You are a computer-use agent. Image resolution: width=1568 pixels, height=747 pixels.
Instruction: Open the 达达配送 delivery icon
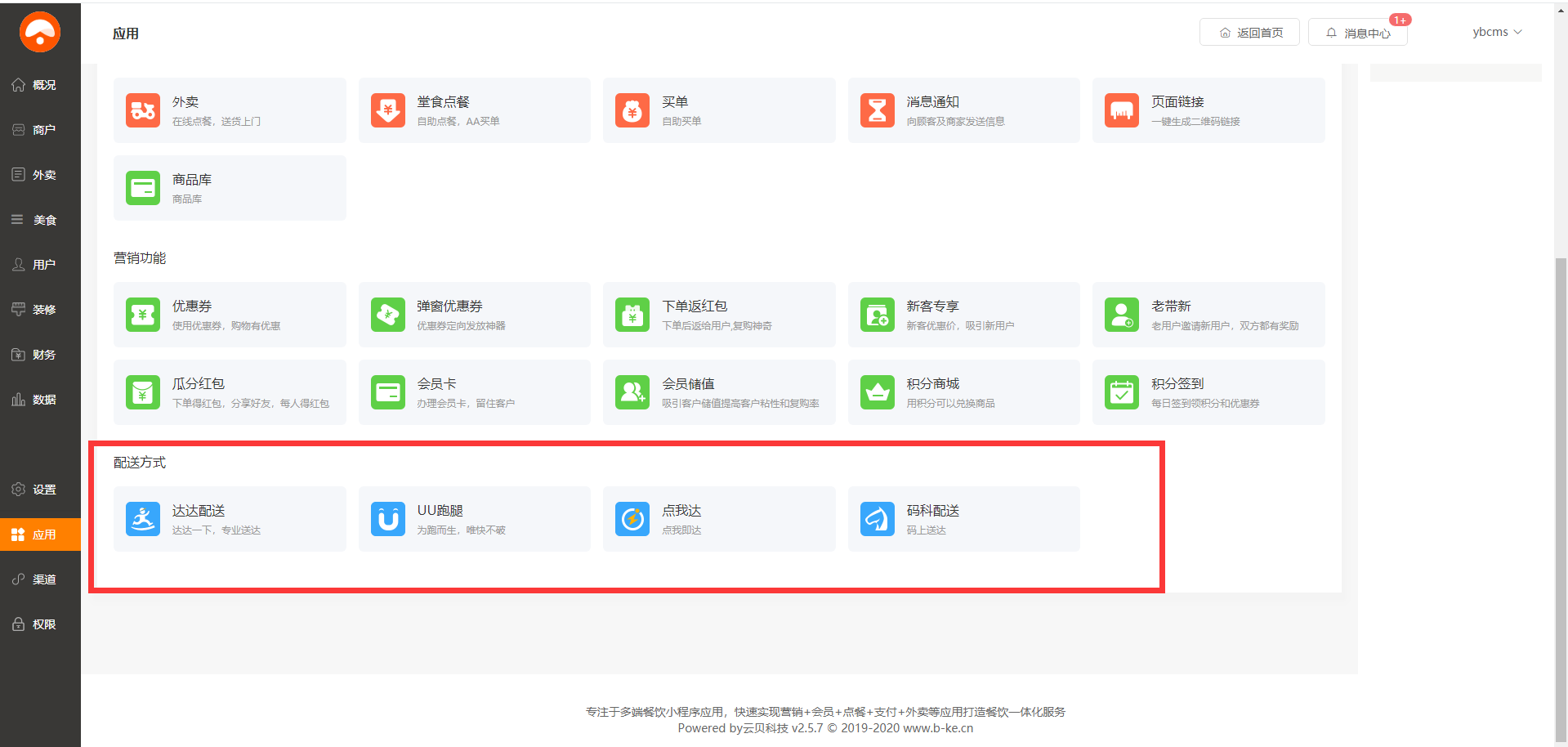[143, 519]
